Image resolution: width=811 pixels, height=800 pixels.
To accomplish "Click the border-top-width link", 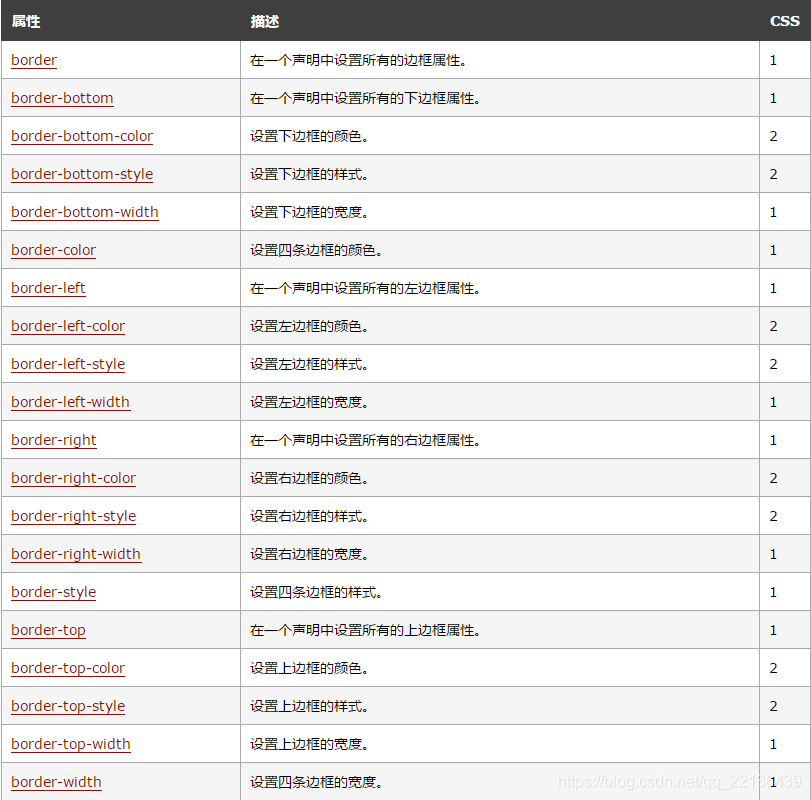I will click(70, 744).
